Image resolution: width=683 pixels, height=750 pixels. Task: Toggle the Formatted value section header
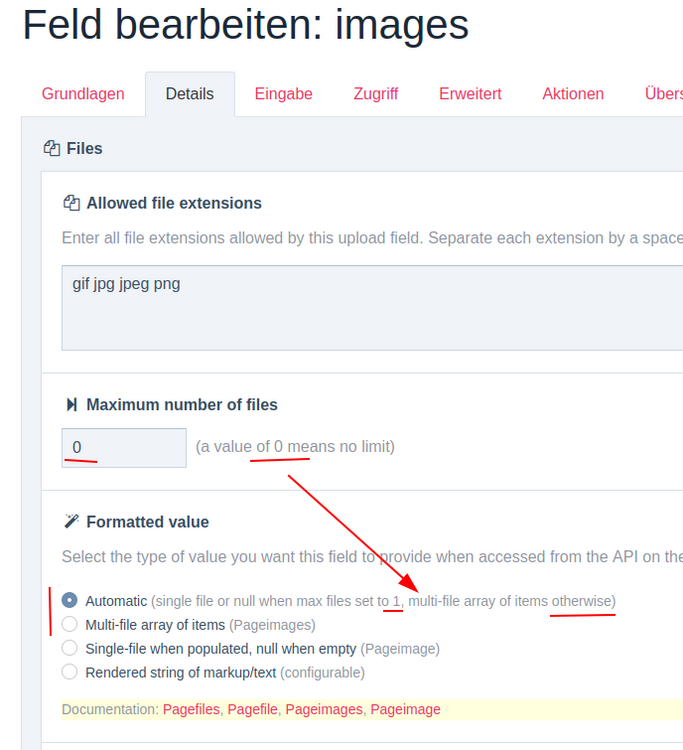click(147, 522)
